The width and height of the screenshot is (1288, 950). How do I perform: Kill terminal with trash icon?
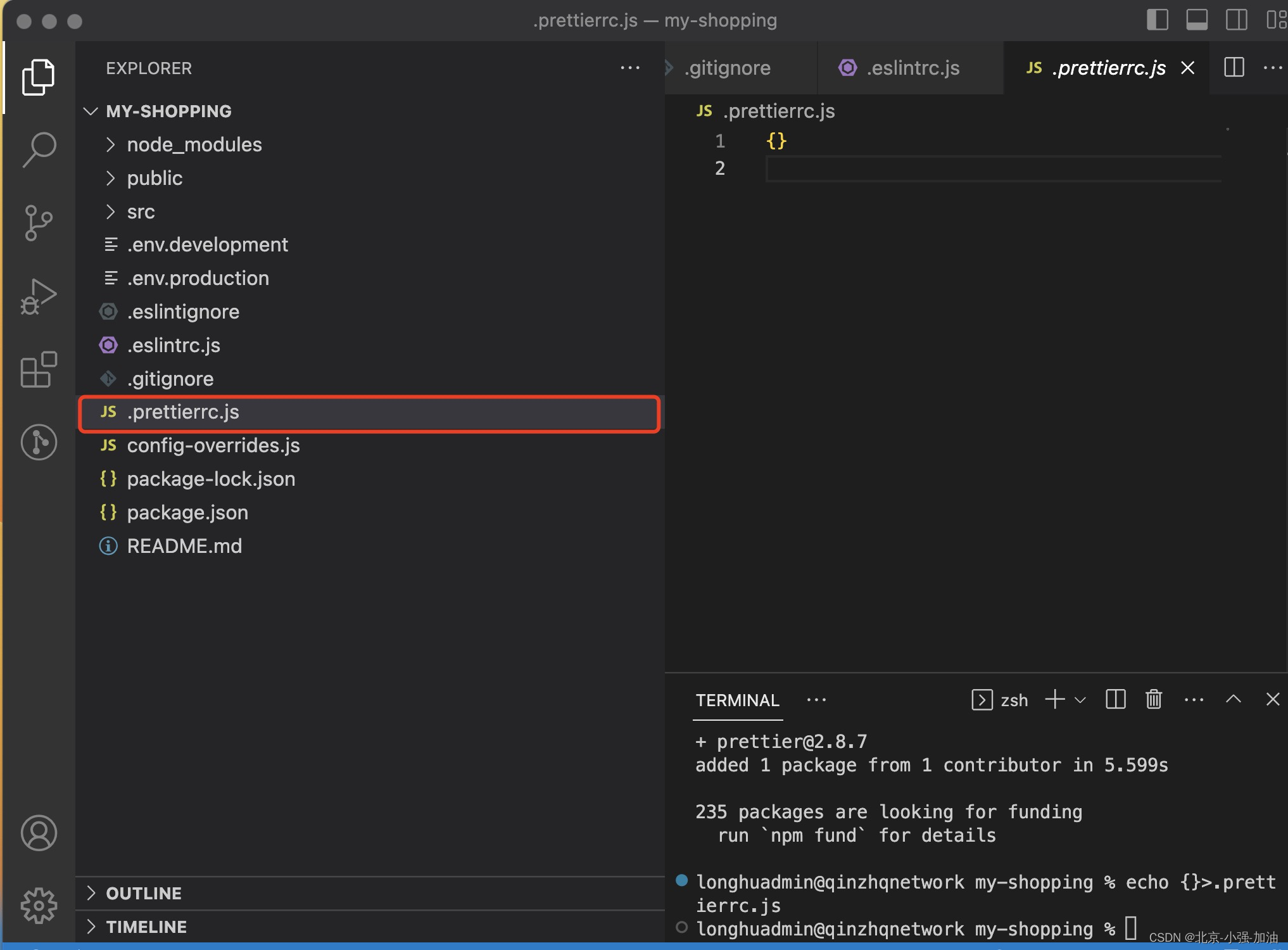click(1154, 699)
